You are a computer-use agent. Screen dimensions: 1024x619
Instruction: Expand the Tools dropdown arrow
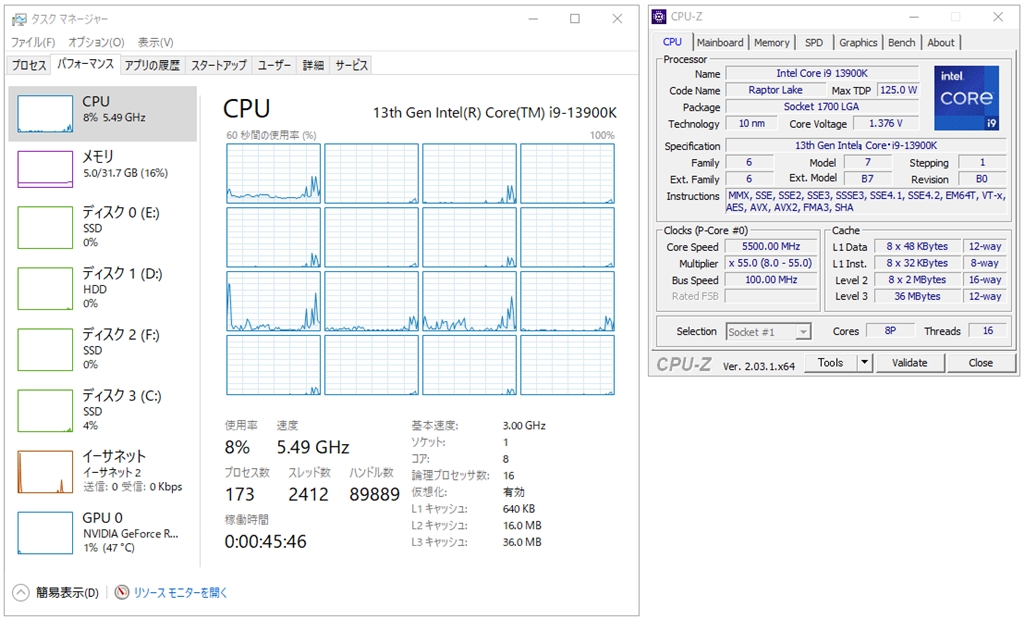(865, 362)
